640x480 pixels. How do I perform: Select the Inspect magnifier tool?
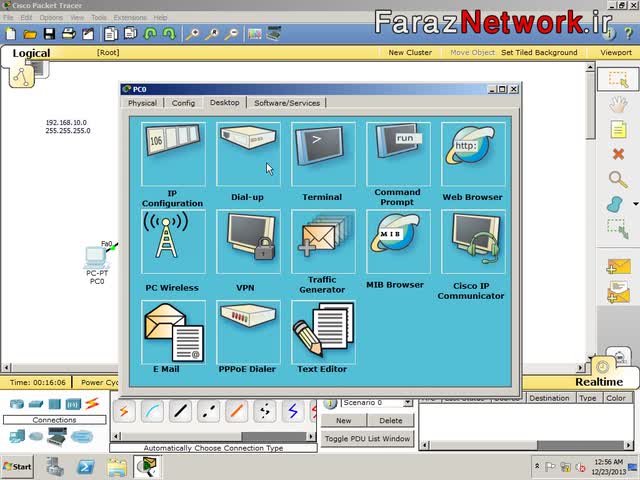[x=618, y=179]
